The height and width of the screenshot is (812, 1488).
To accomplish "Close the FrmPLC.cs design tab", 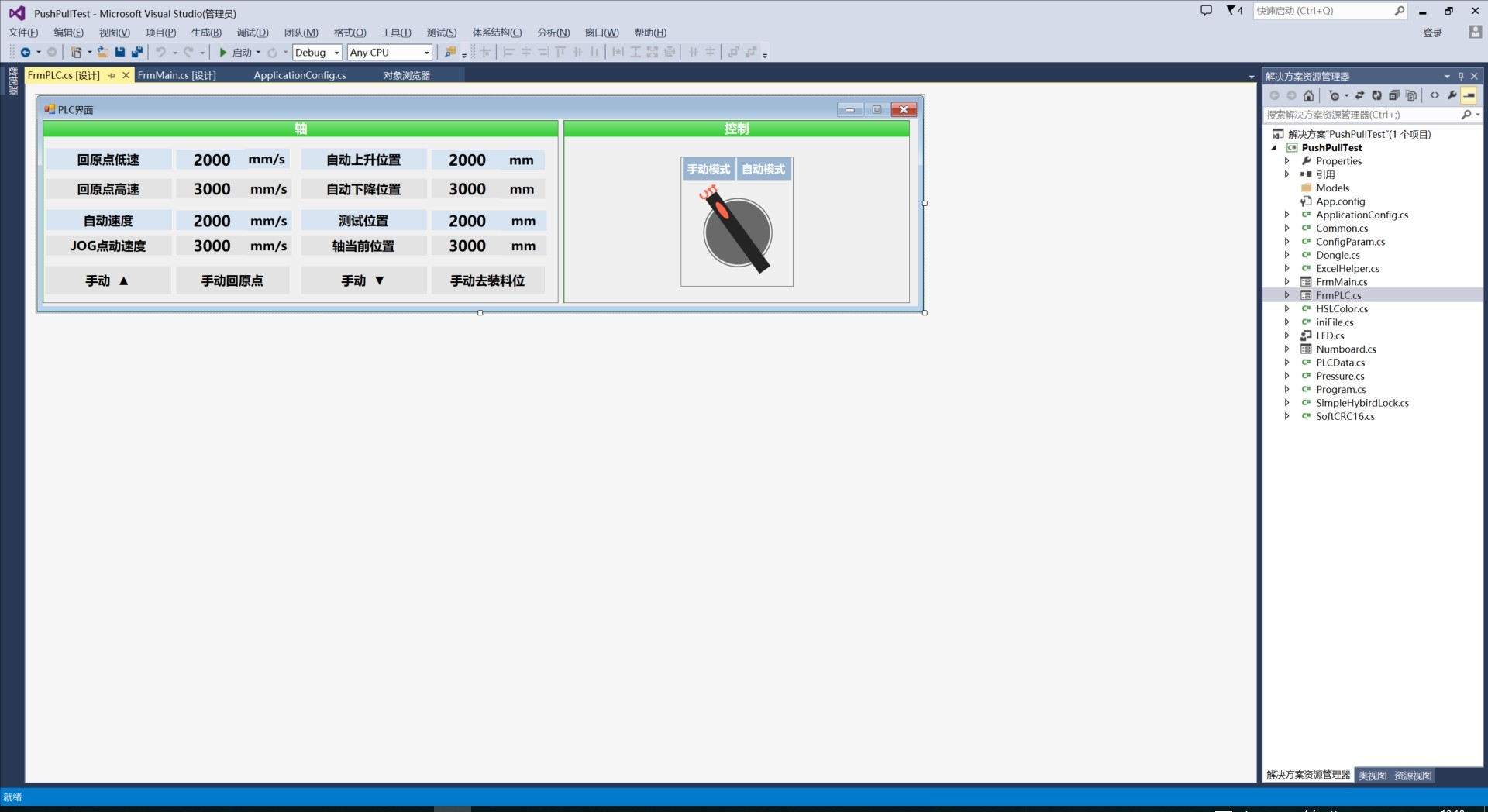I will (x=126, y=76).
